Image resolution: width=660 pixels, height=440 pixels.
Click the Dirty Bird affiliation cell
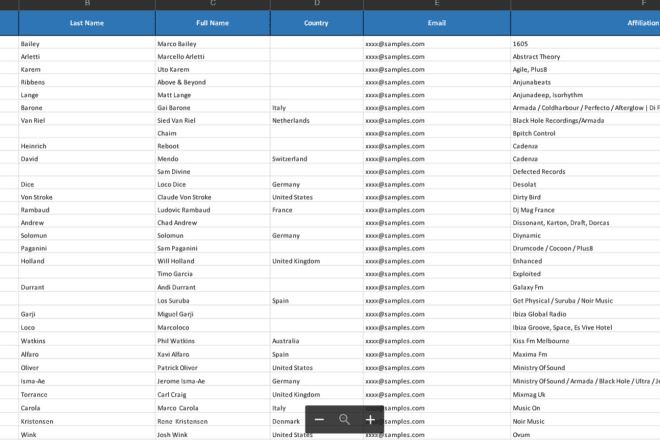[585, 197]
